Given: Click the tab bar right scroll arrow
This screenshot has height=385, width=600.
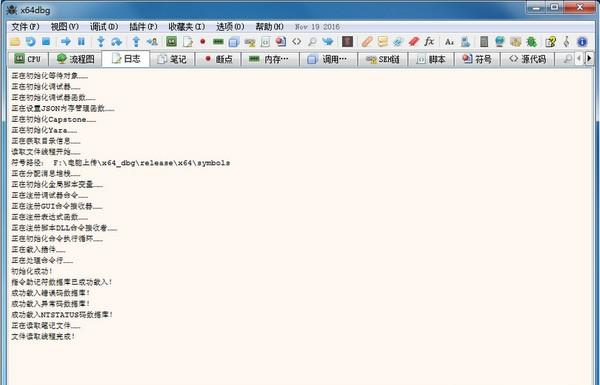Looking at the screenshot, I should (x=589, y=59).
